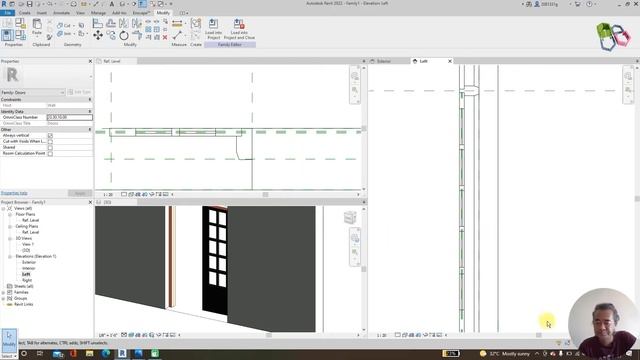Click the Modify arrow tool at bottom left
The width and height of the screenshot is (640, 360).
9,340
